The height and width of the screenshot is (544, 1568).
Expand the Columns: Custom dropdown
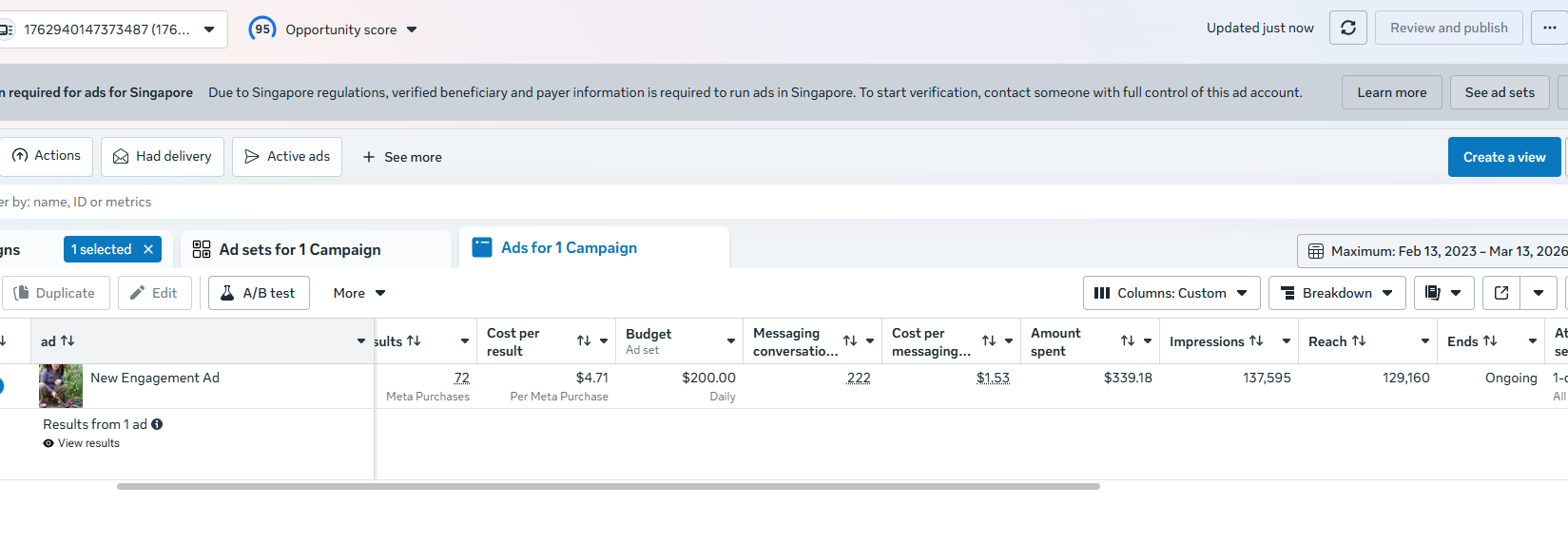pos(1171,293)
